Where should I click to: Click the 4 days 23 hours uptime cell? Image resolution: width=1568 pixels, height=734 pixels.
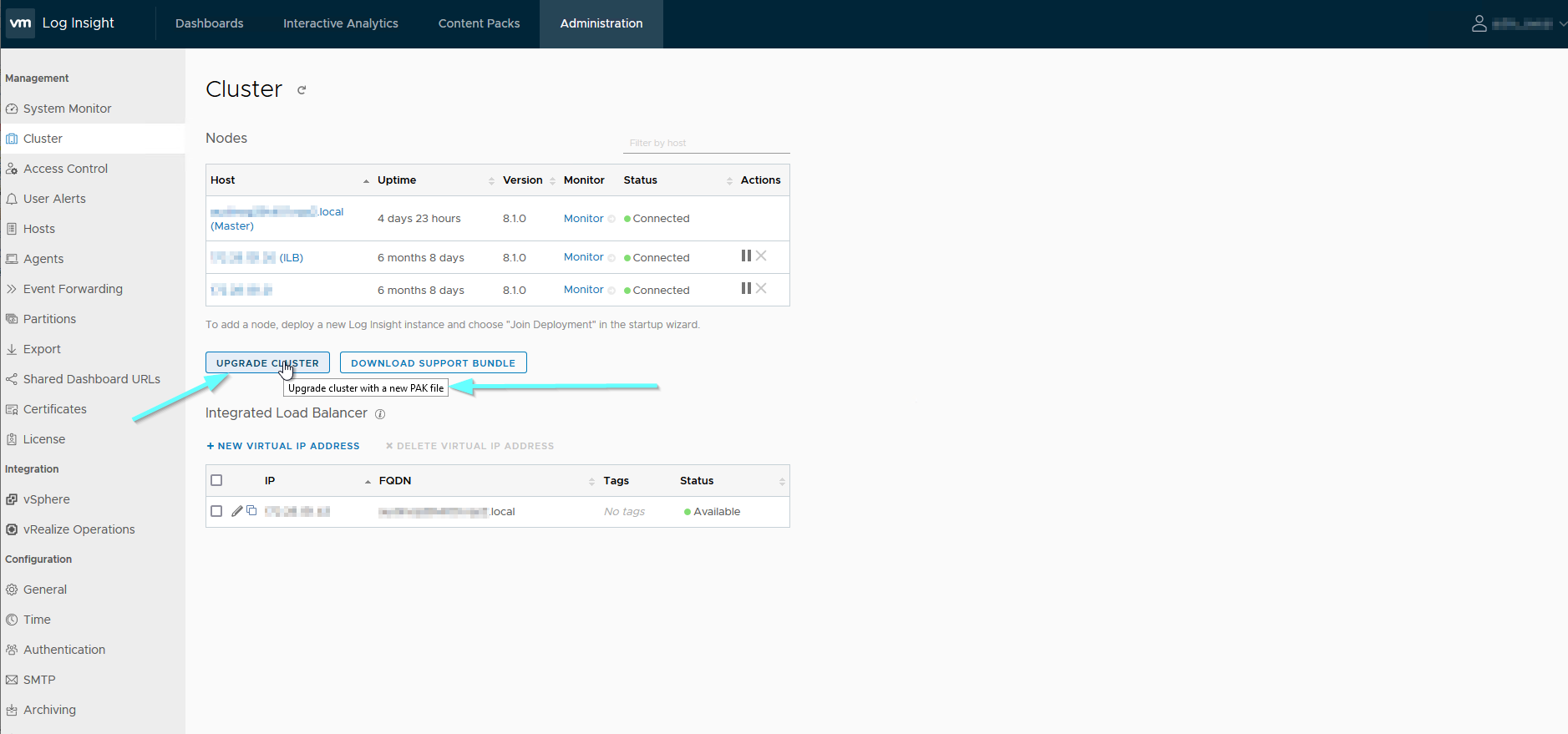coord(419,219)
